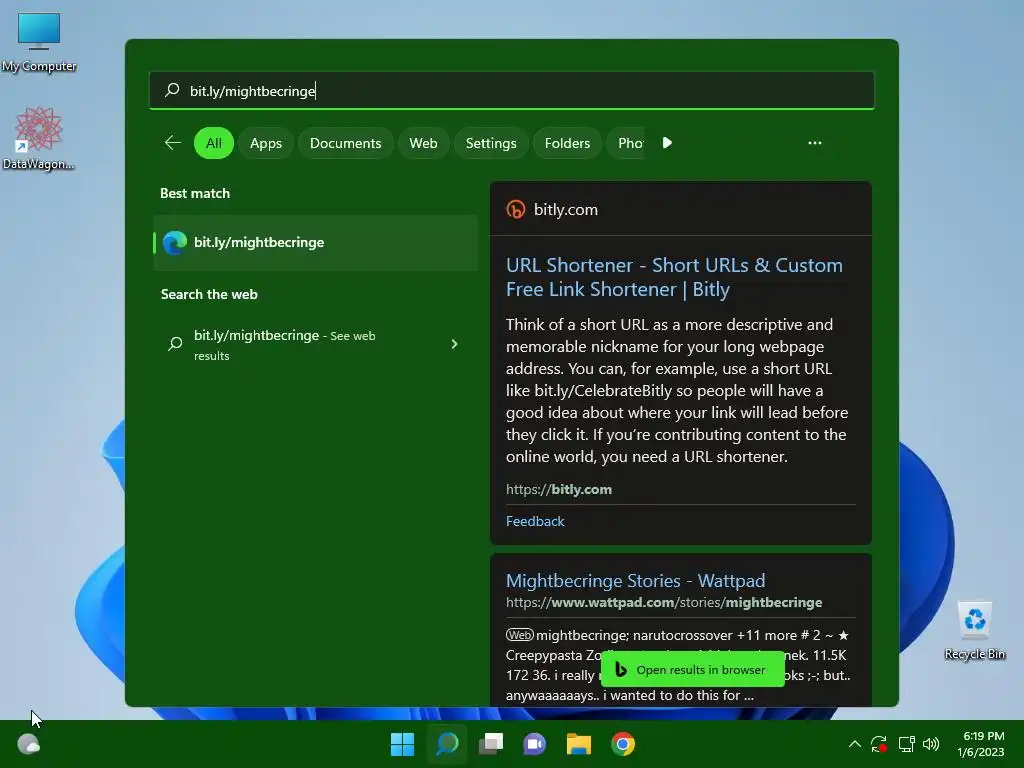Screen dimensions: 1024x768
Task: Select the Recycle Bin desktop icon
Action: (x=974, y=631)
